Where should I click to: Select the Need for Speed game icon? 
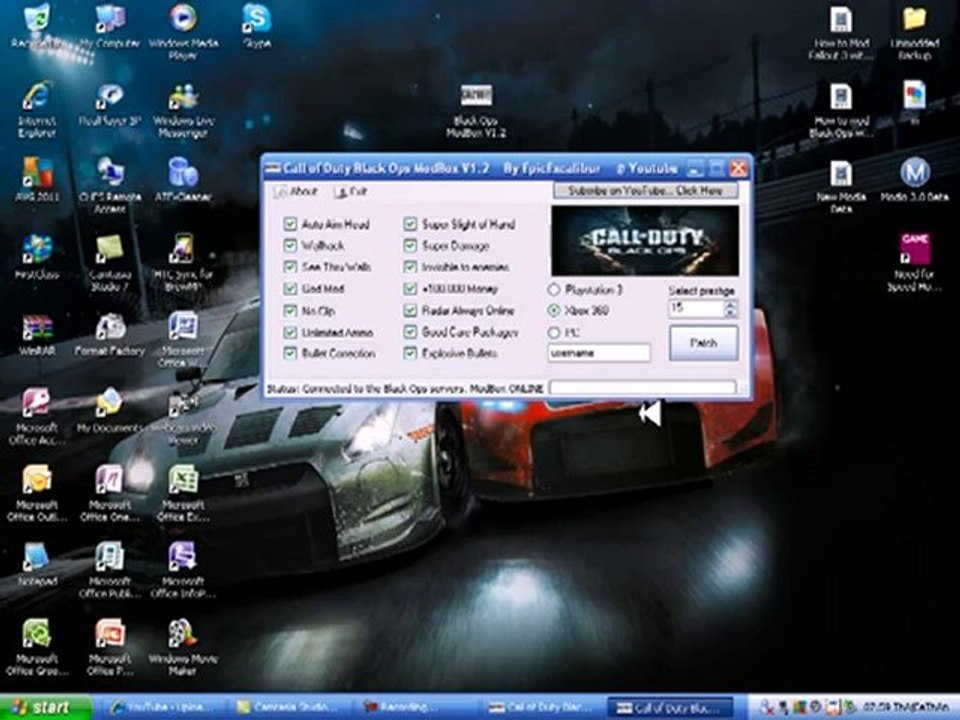pyautogui.click(x=914, y=262)
